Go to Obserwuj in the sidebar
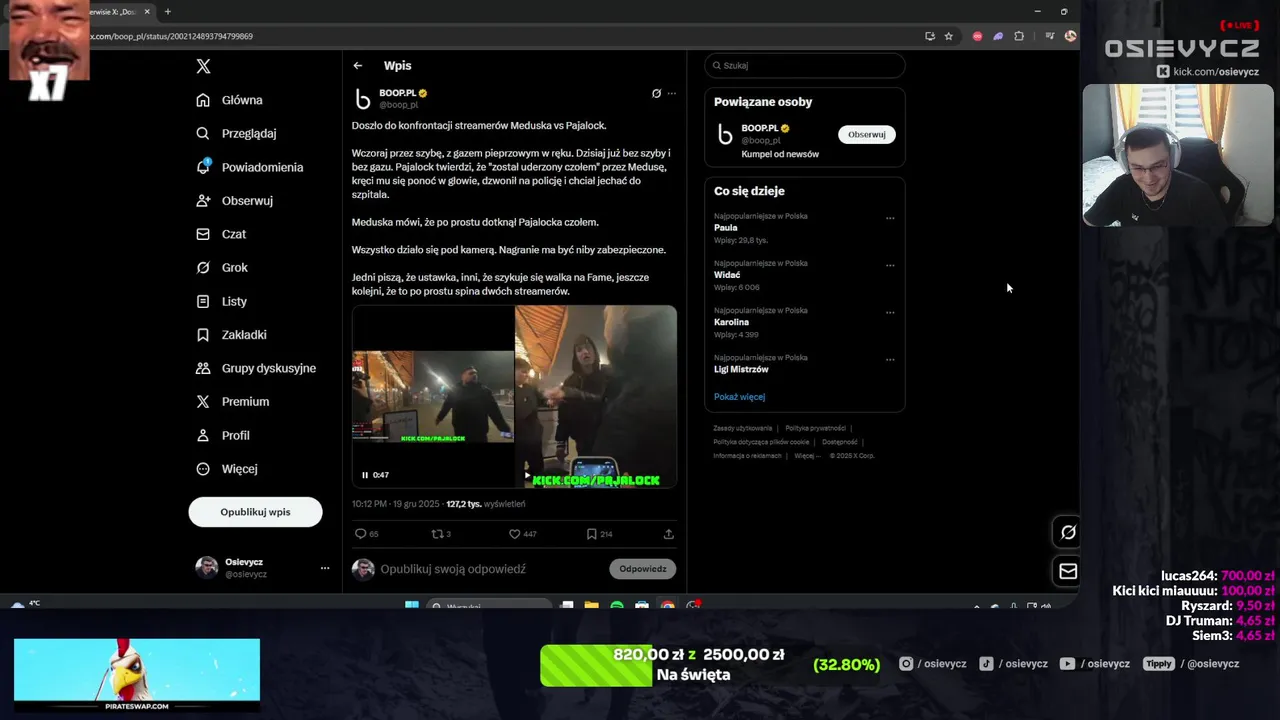This screenshot has height=720, width=1280. (x=235, y=200)
